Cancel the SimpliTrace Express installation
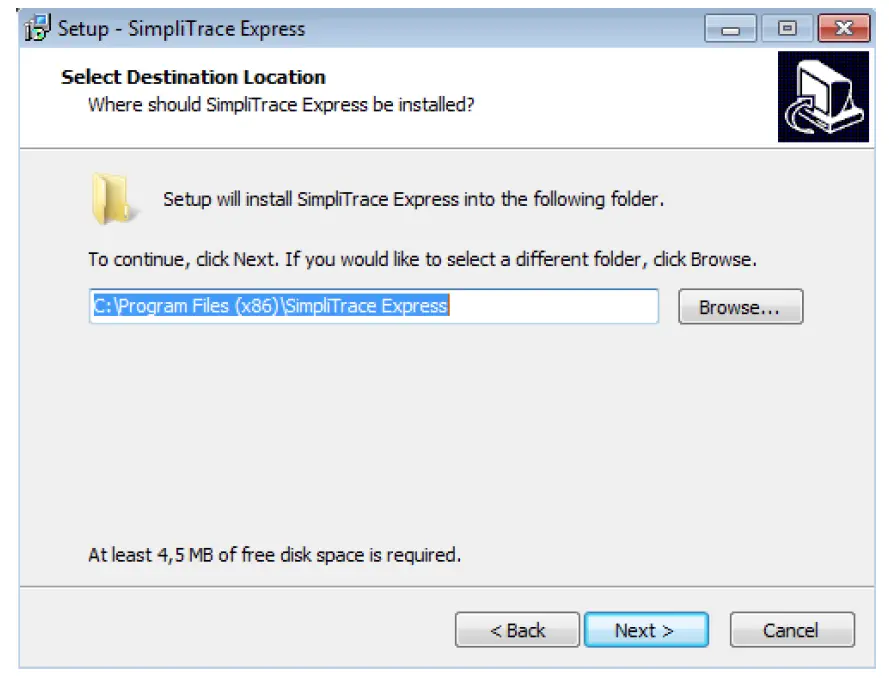 click(x=792, y=630)
